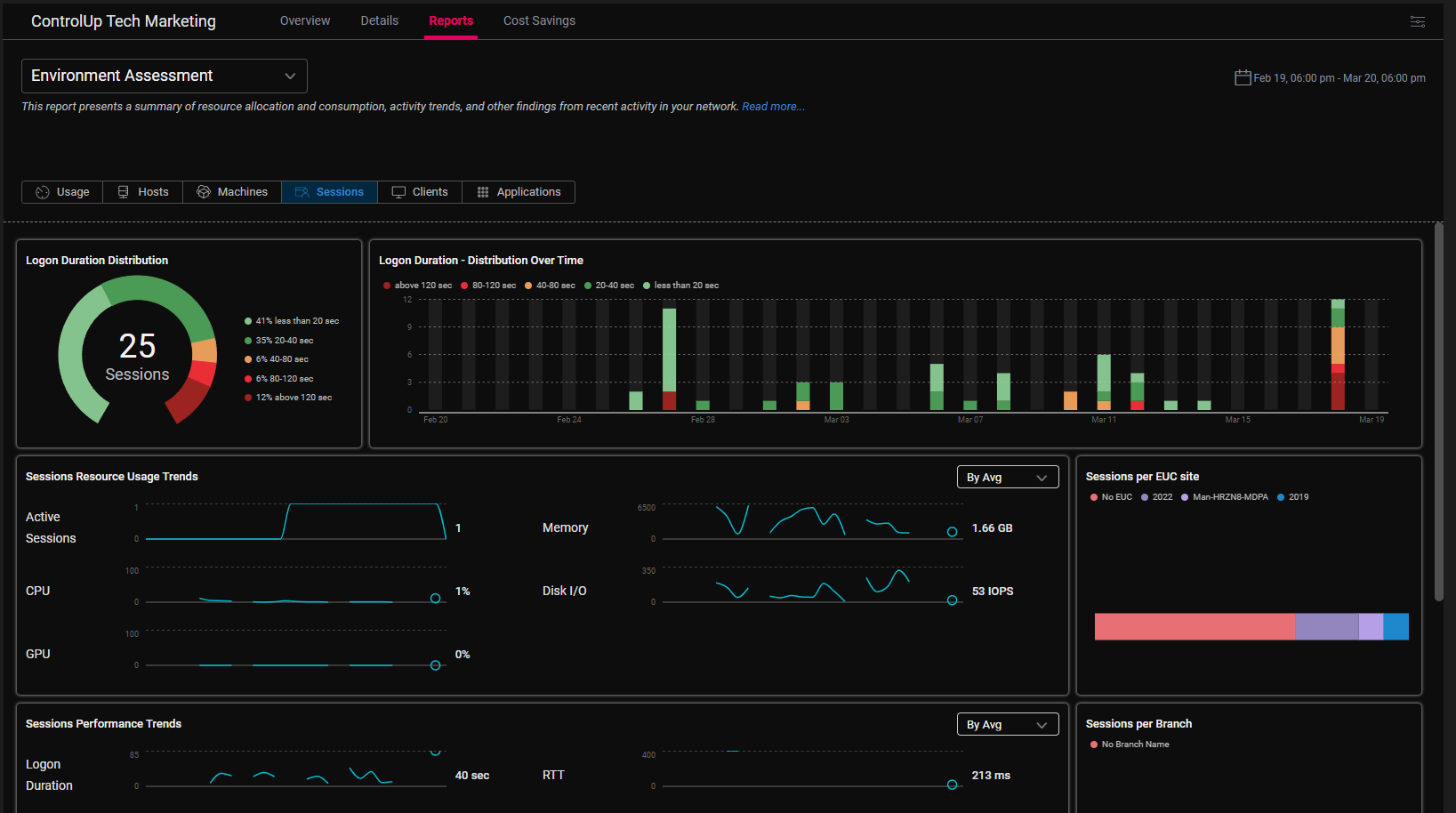Click the Feb 19 - Mar 20 date range
Viewport: 1456px width, 813px height.
1339,78
